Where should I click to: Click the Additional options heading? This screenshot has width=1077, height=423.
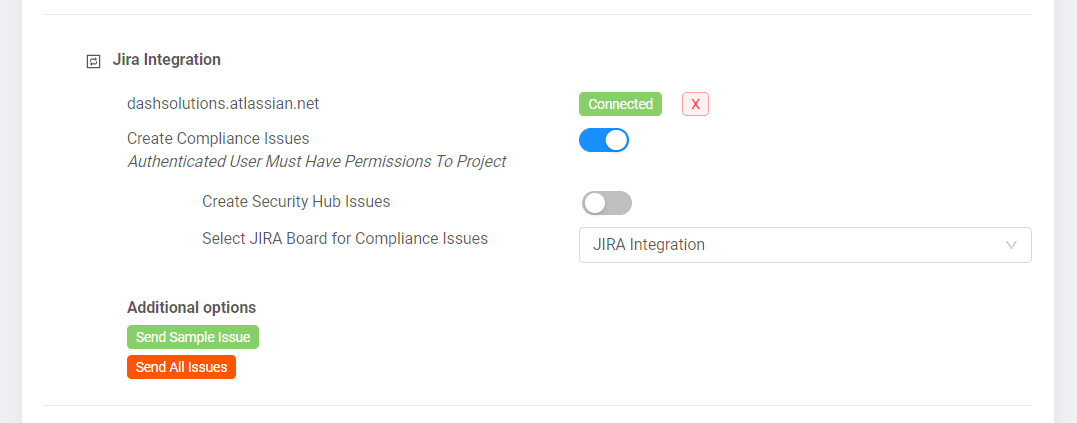pyautogui.click(x=192, y=307)
